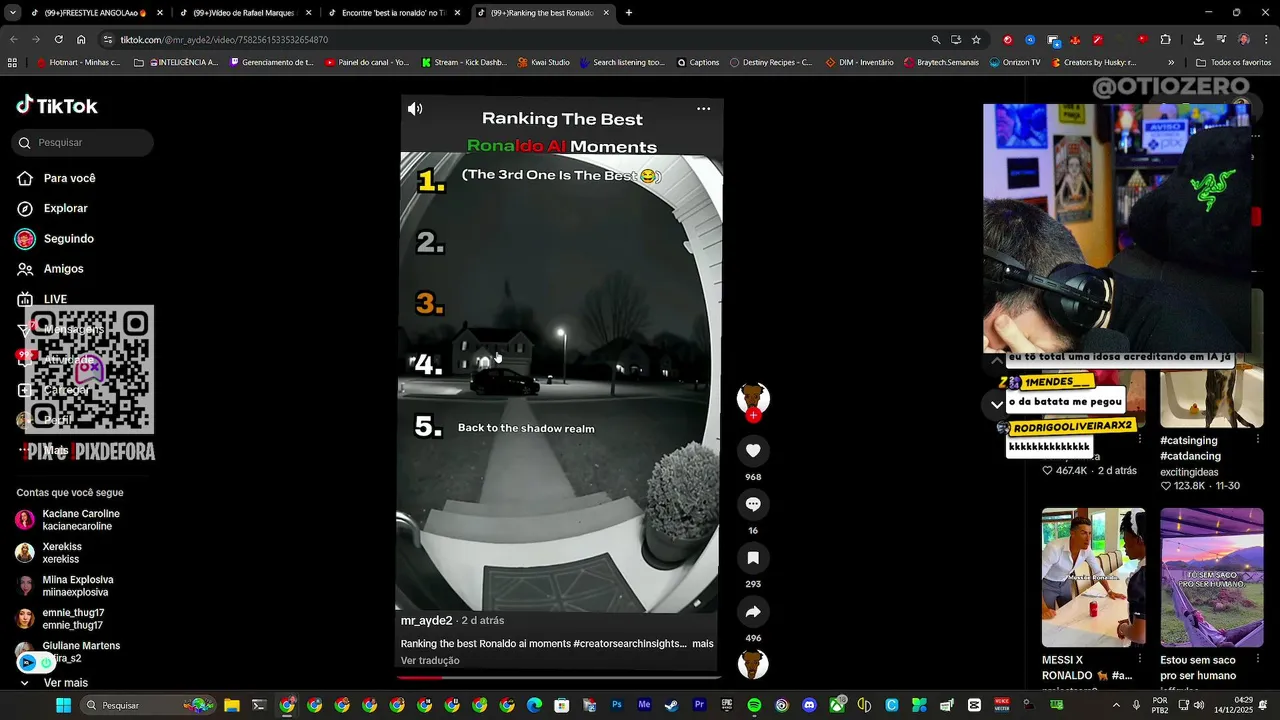This screenshot has height=720, width=1280.
Task: Open the Amigos friends icon
Action: point(25,269)
